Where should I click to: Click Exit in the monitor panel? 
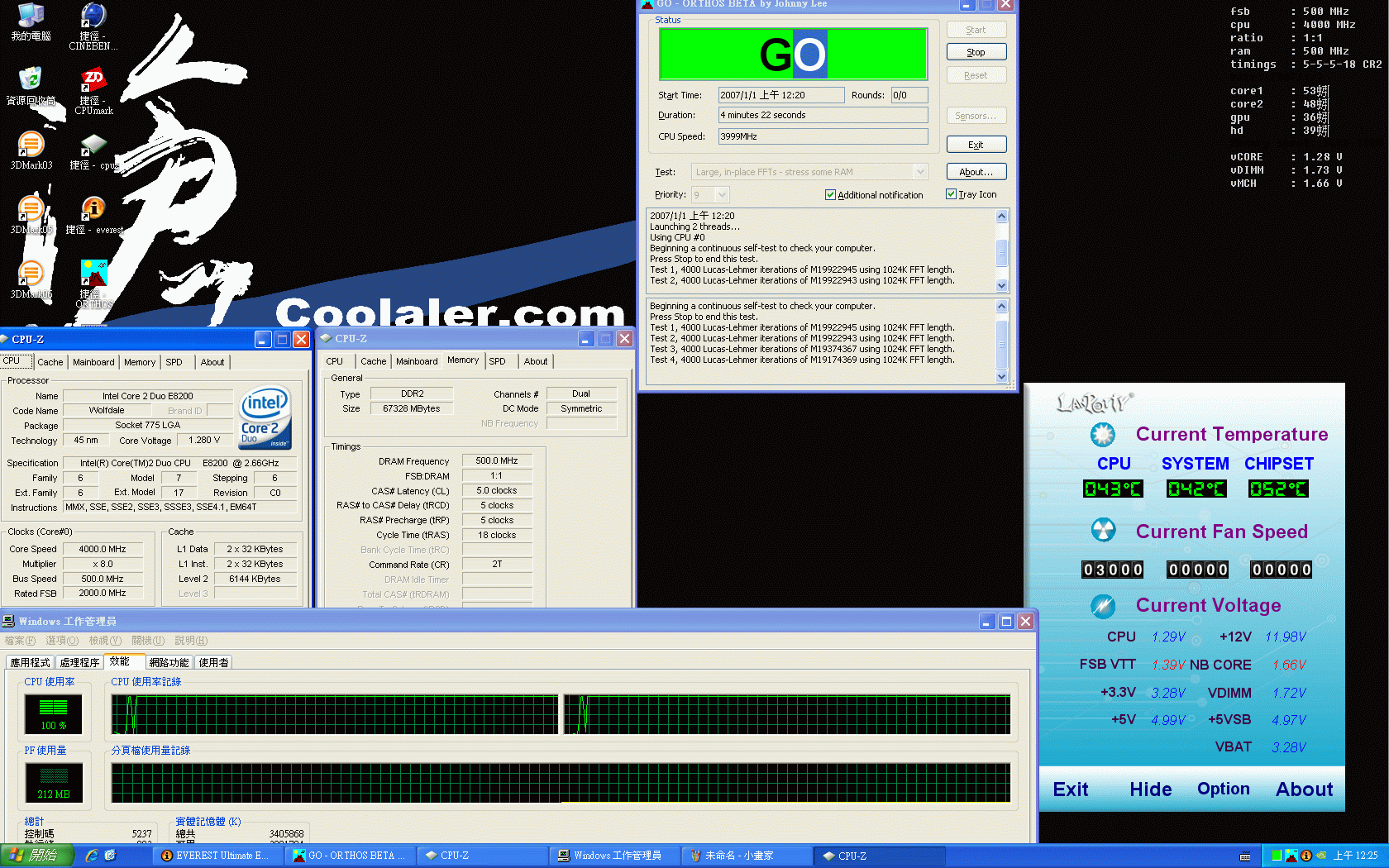click(x=1071, y=789)
